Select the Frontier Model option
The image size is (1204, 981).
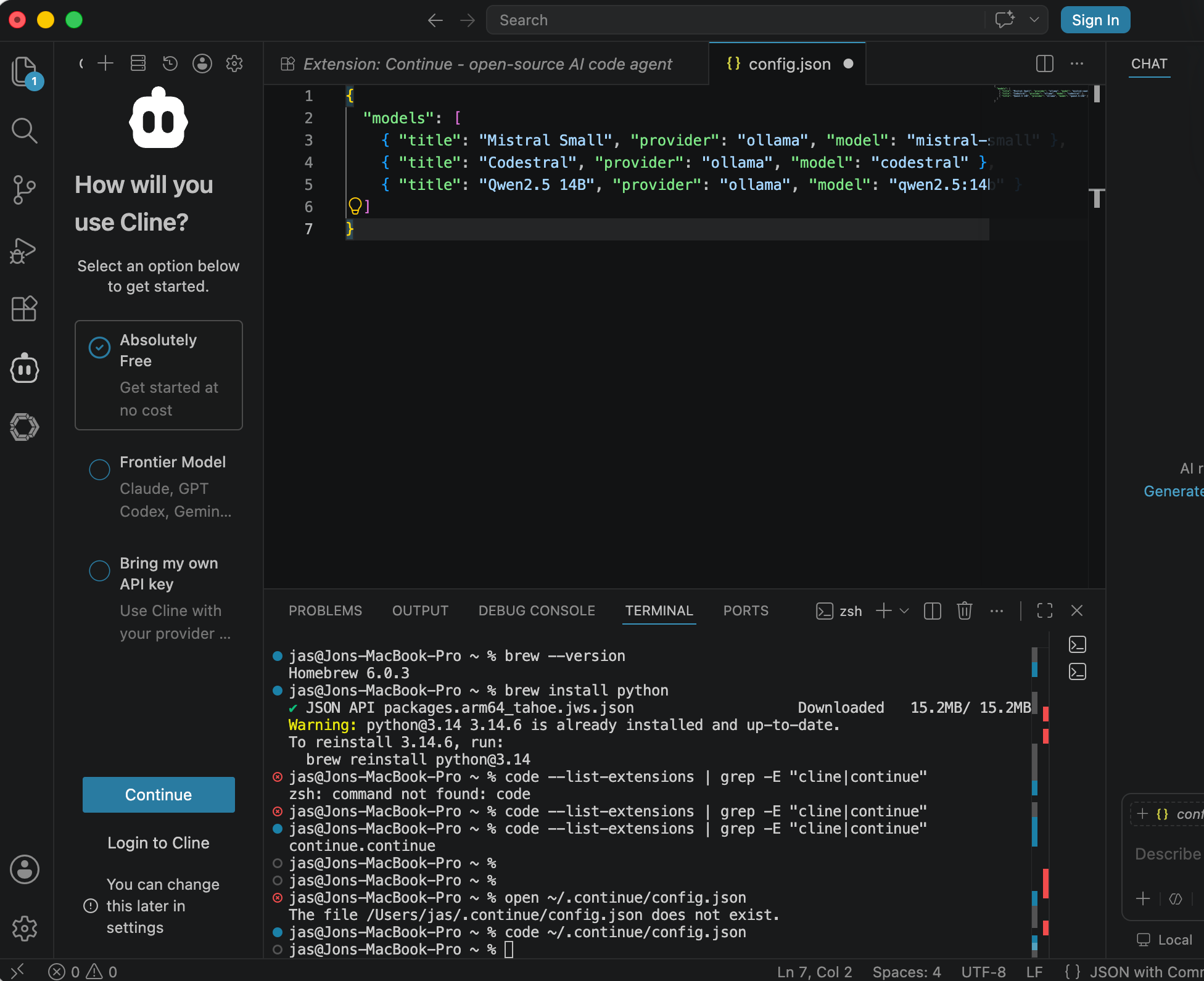tap(159, 486)
